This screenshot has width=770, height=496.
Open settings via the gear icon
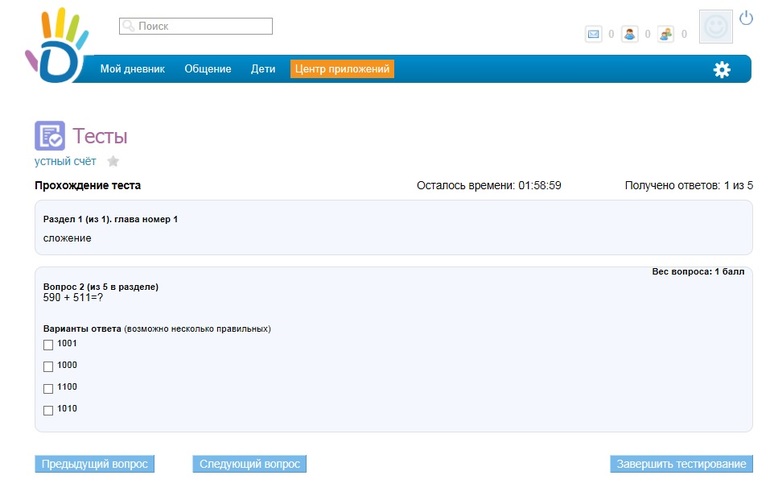tap(721, 69)
